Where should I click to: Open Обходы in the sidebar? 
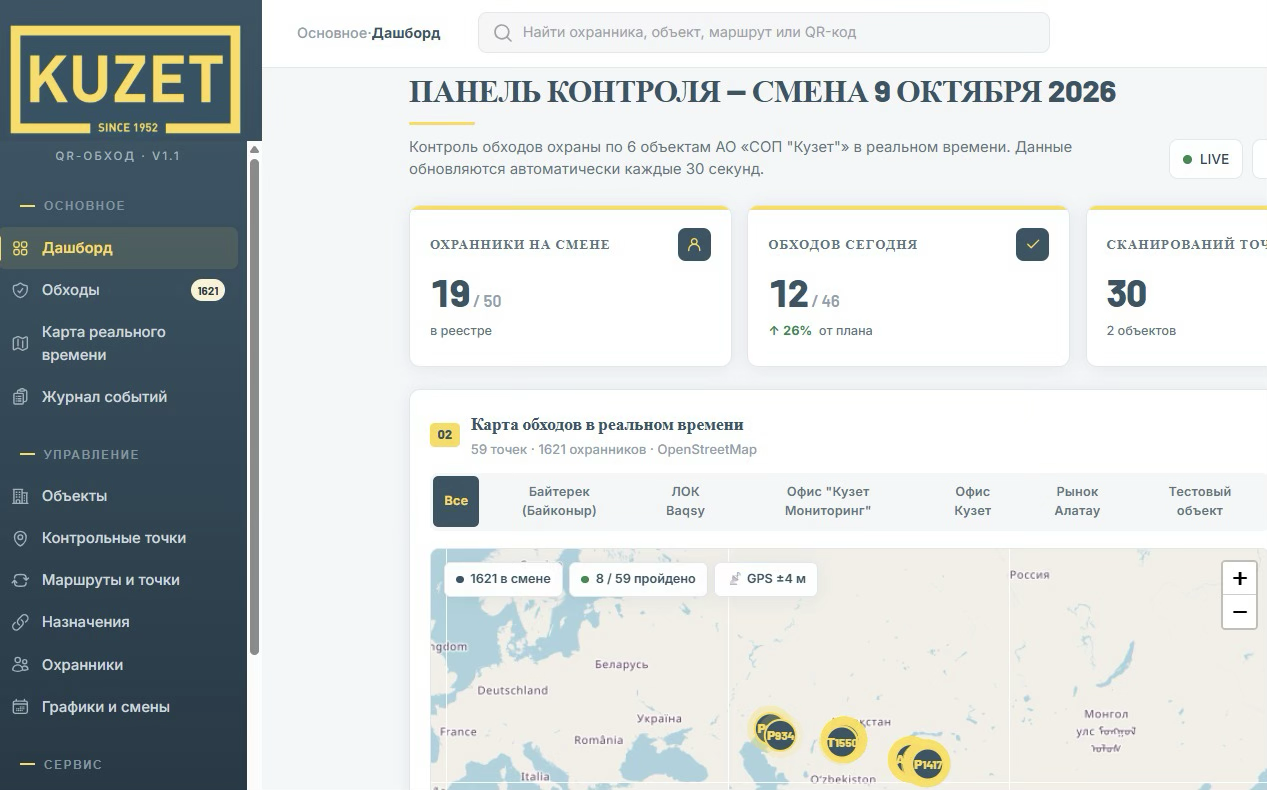[119, 290]
